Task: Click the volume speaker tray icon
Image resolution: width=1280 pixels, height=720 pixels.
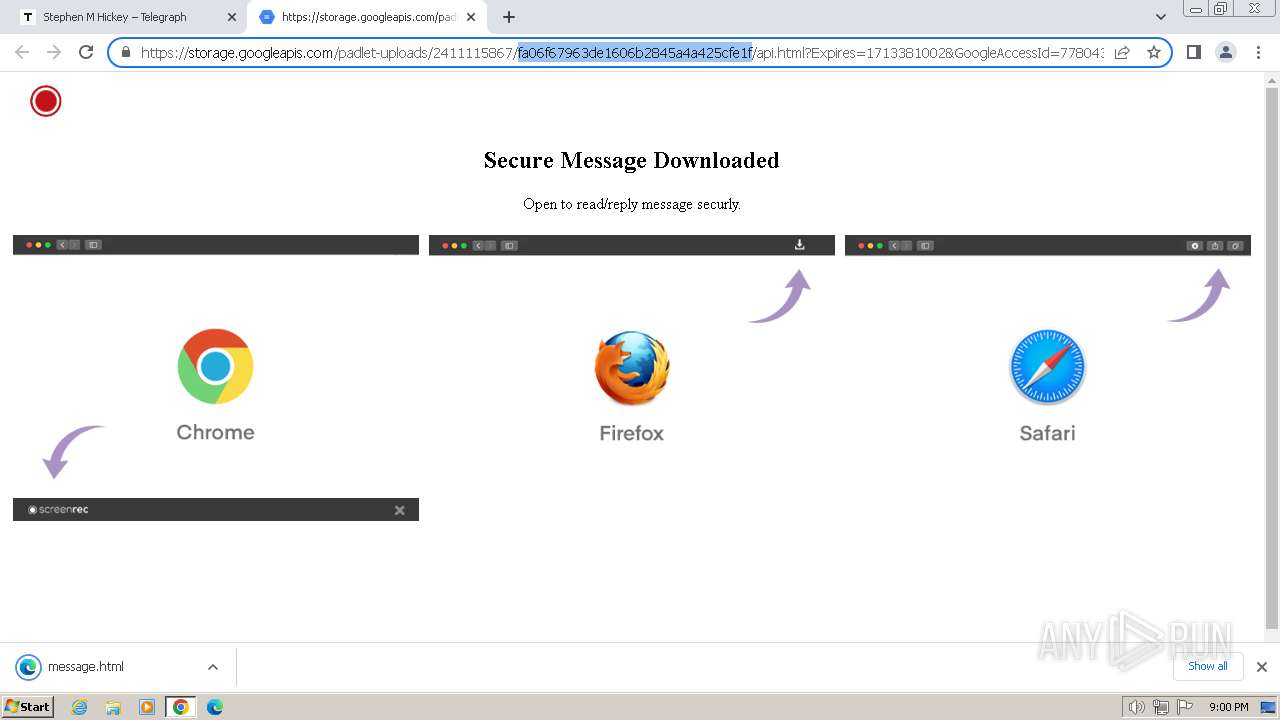Action: click(x=1137, y=707)
